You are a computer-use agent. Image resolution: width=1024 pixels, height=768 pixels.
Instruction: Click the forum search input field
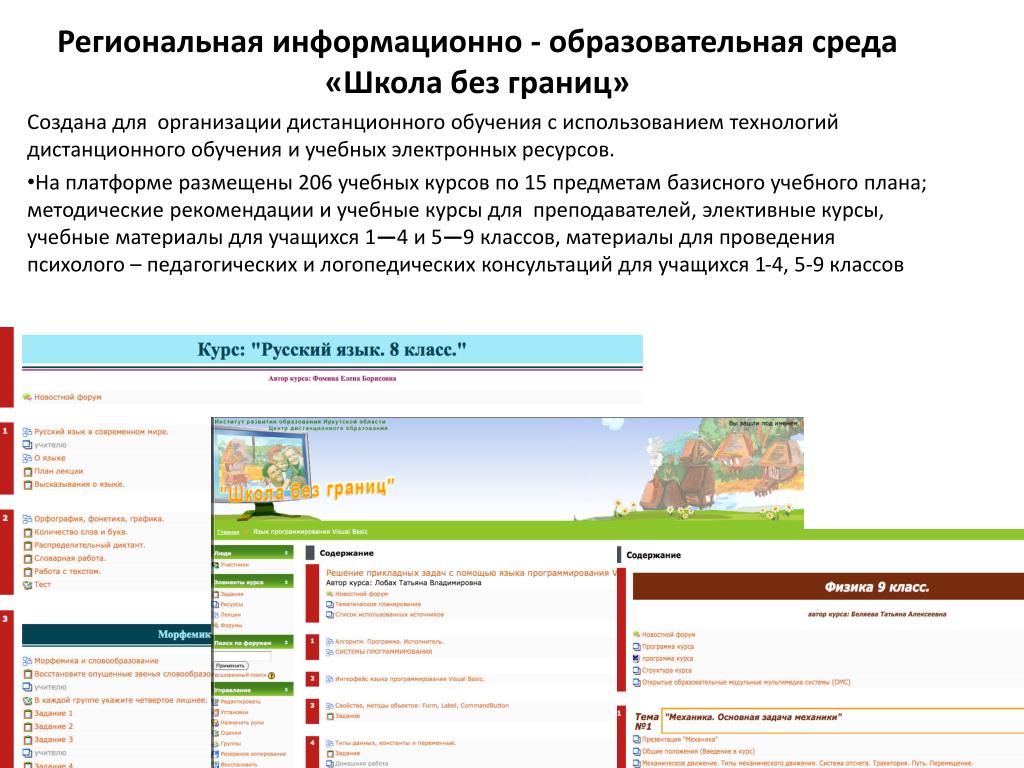pos(242,656)
